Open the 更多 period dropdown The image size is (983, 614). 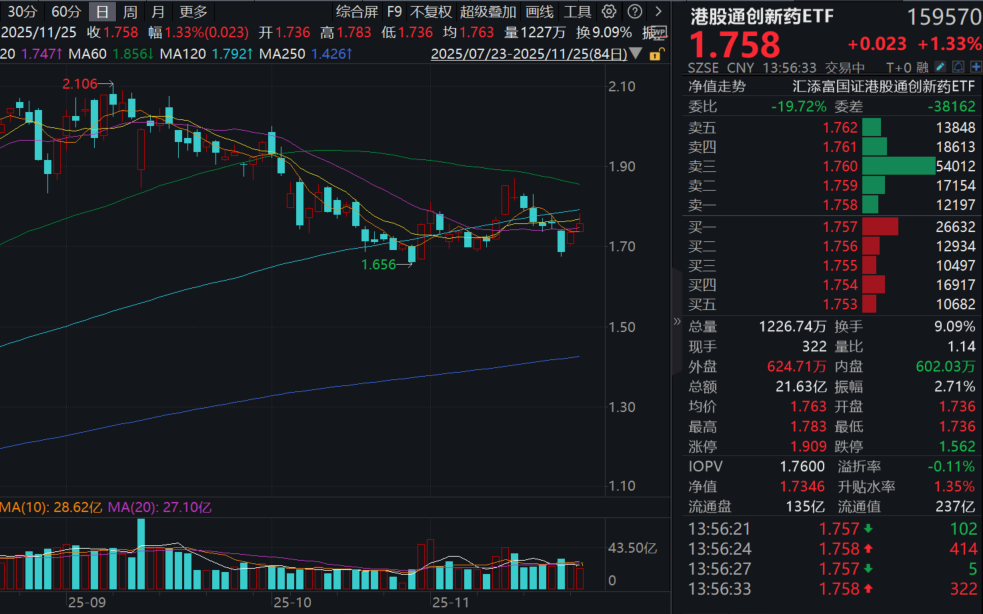(x=194, y=12)
